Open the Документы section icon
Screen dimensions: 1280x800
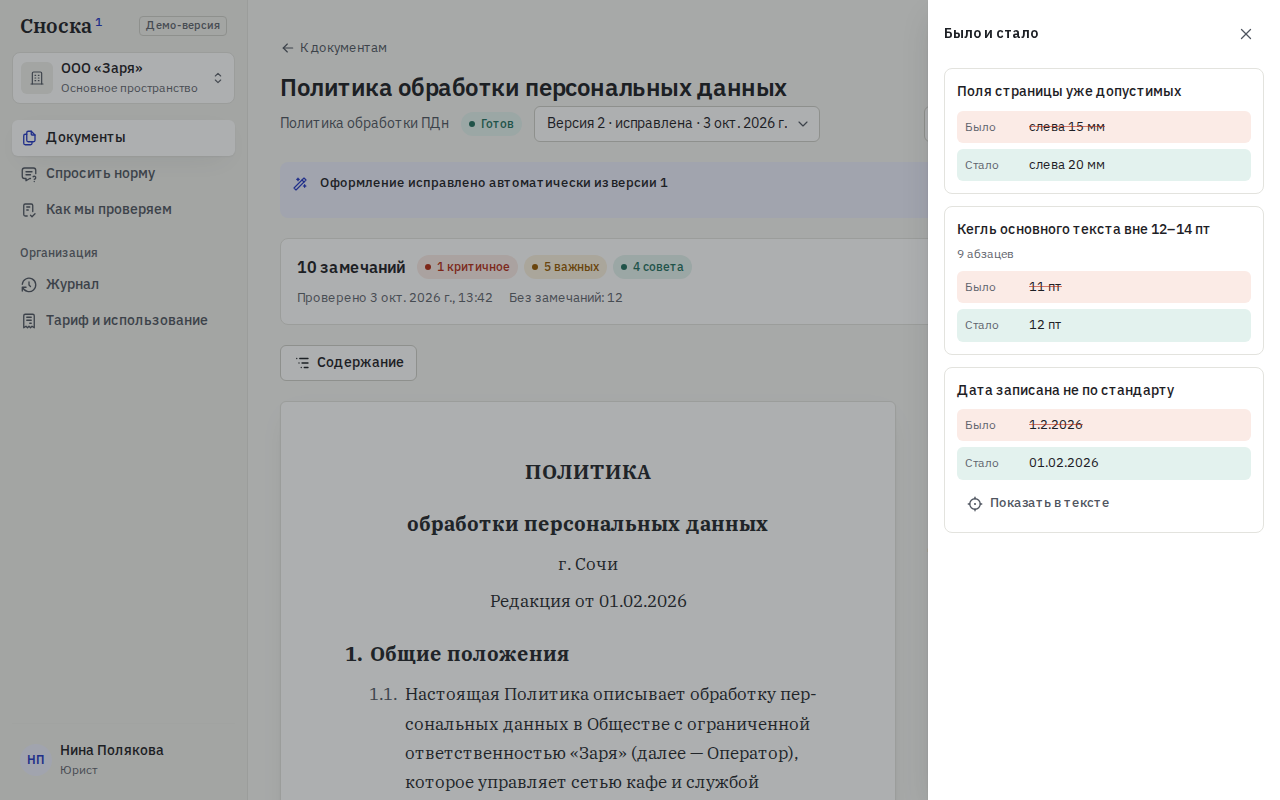(x=29, y=138)
